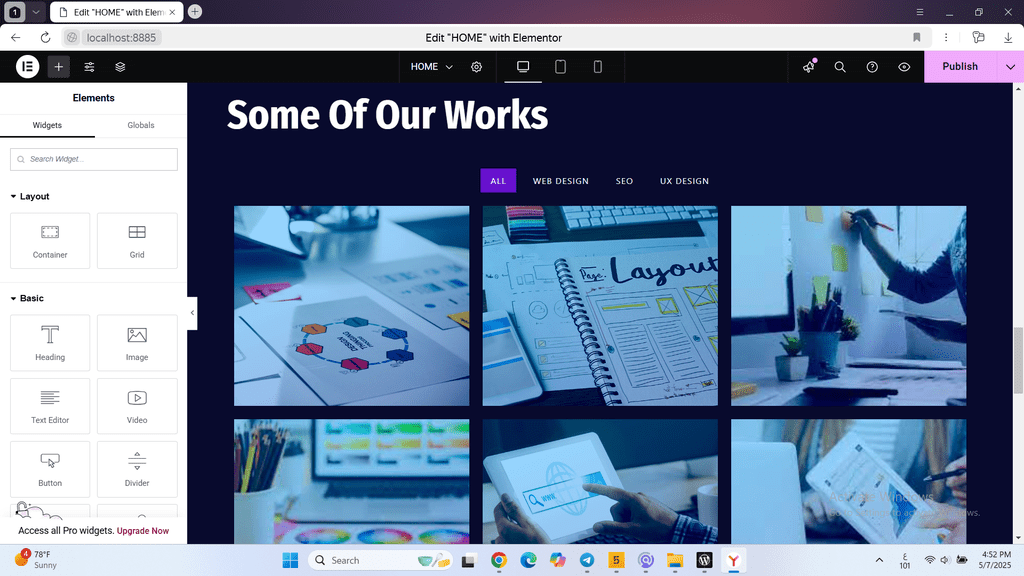Click the page vertical scrollbar thumb
Viewport: 1024px width, 576px height.
tap(1018, 360)
